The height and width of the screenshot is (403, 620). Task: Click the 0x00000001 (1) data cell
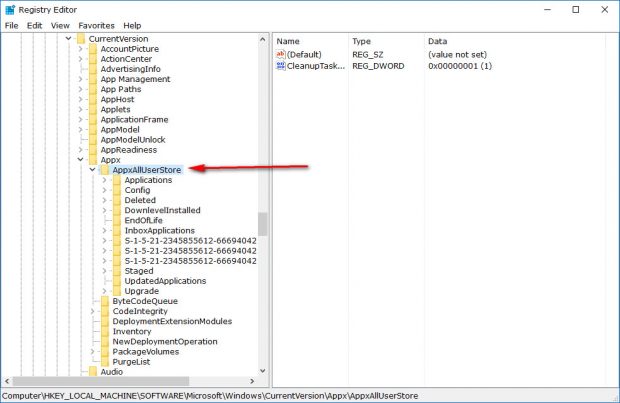(x=460, y=66)
